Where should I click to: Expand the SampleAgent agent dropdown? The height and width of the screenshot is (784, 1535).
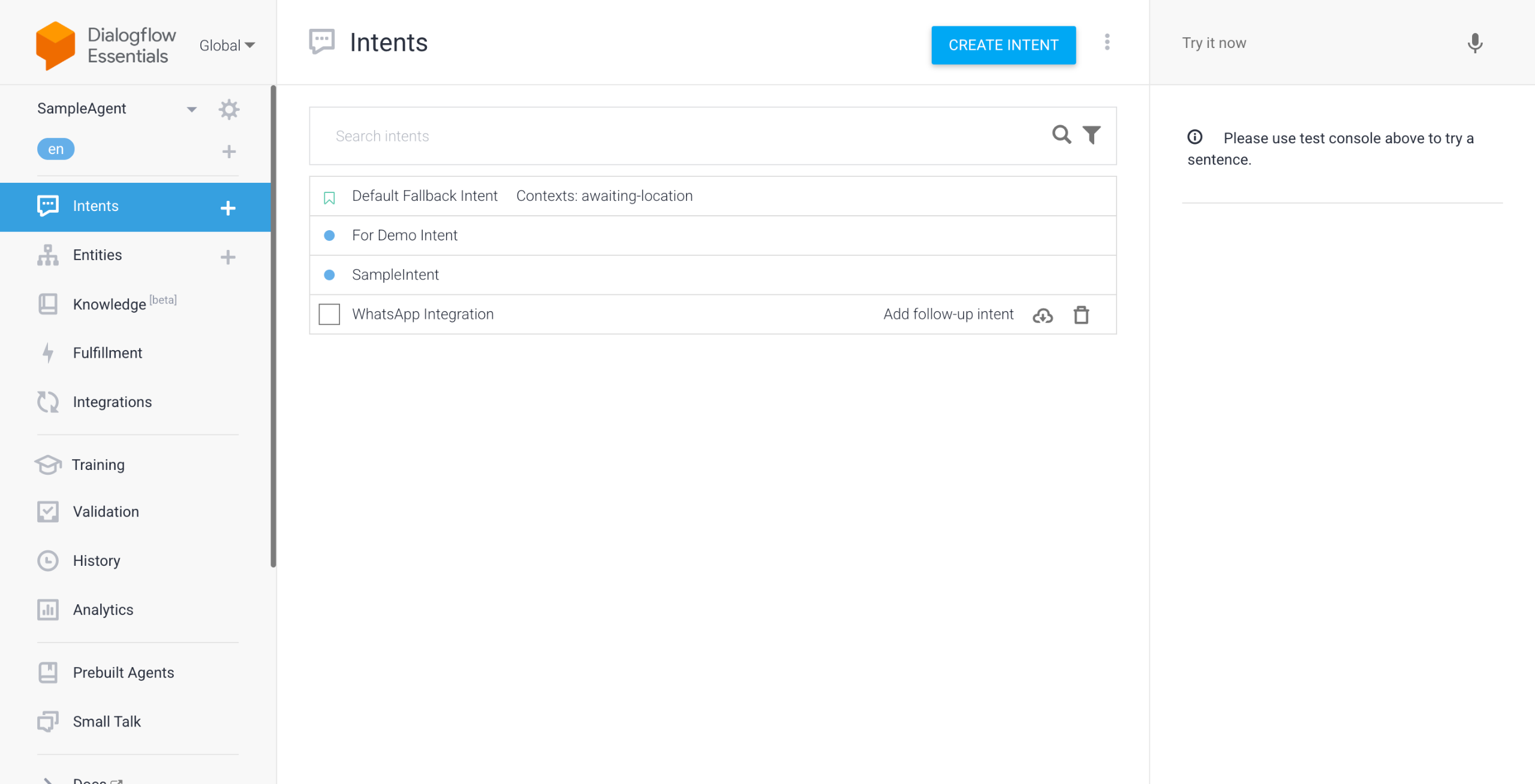pos(191,109)
